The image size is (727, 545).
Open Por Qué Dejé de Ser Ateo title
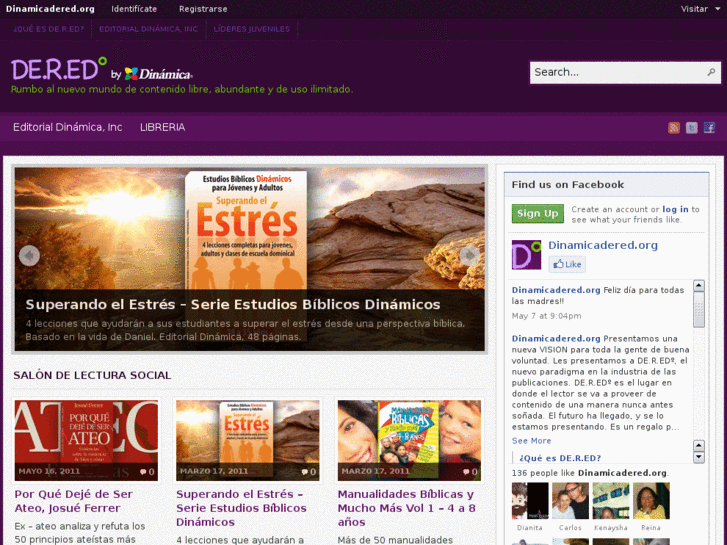74,501
